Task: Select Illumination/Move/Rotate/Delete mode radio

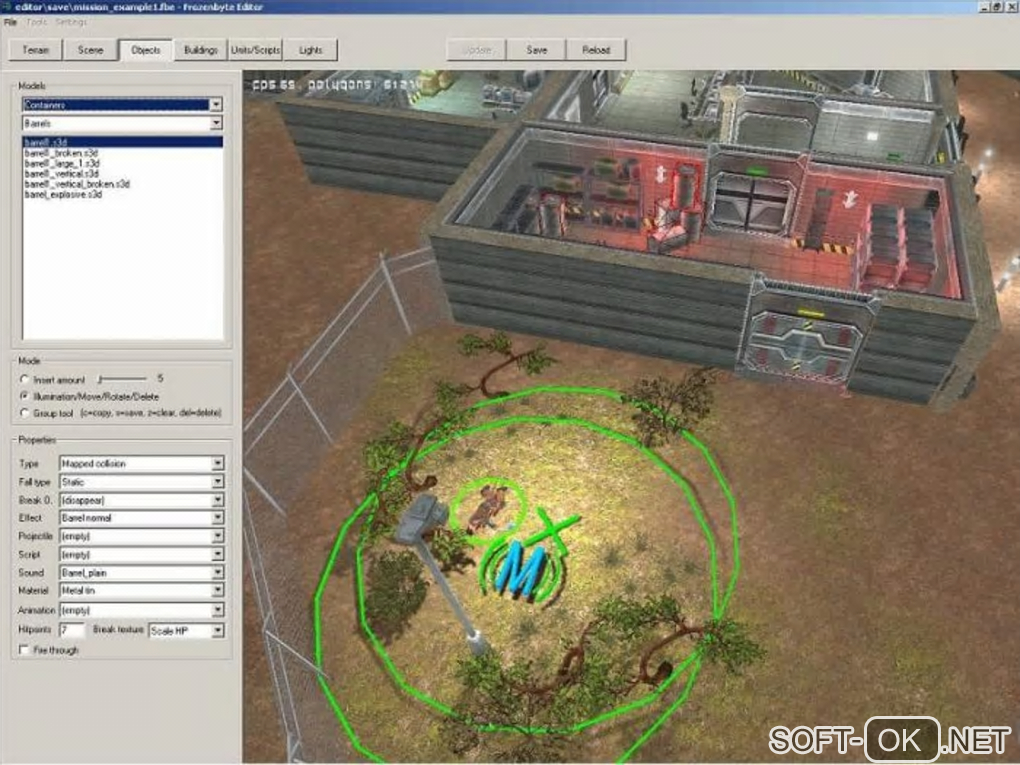Action: [x=25, y=396]
